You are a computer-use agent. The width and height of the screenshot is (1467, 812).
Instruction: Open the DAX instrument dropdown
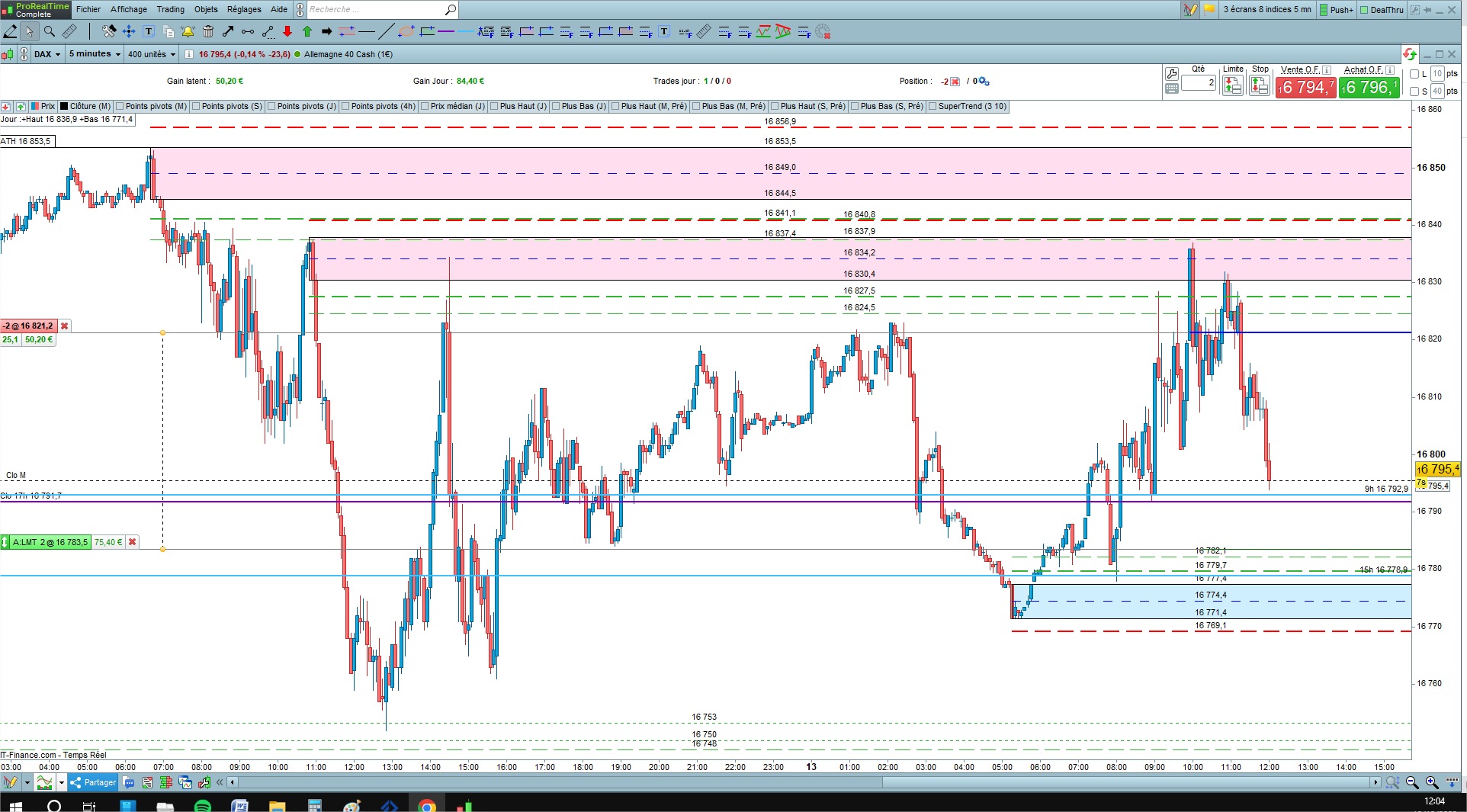pyautogui.click(x=47, y=54)
